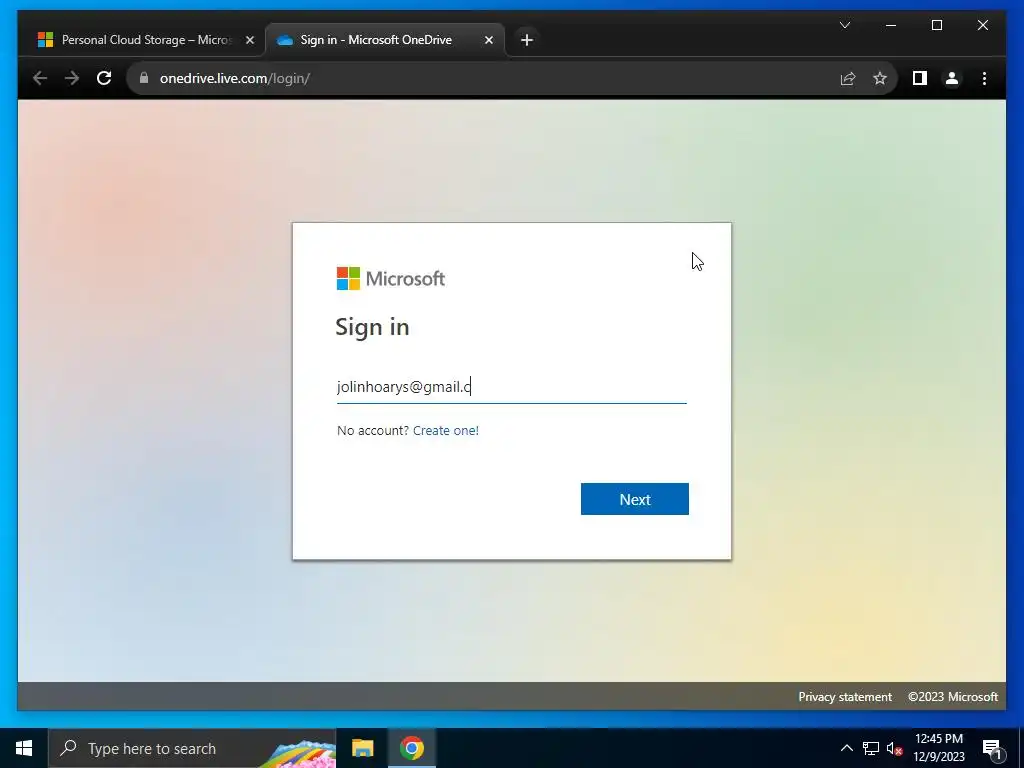Open File Explorer from taskbar
Viewport: 1024px width, 768px height.
(362, 748)
